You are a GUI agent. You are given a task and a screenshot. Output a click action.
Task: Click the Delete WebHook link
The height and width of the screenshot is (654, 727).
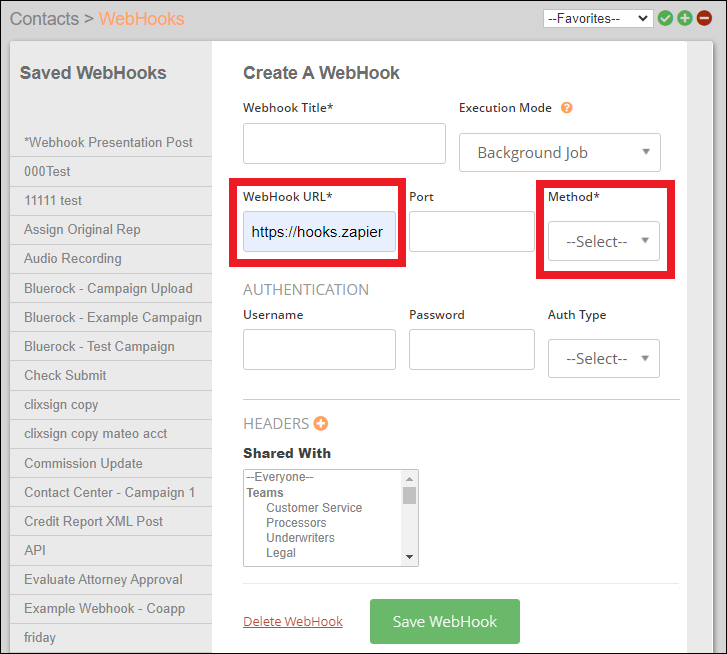293,621
